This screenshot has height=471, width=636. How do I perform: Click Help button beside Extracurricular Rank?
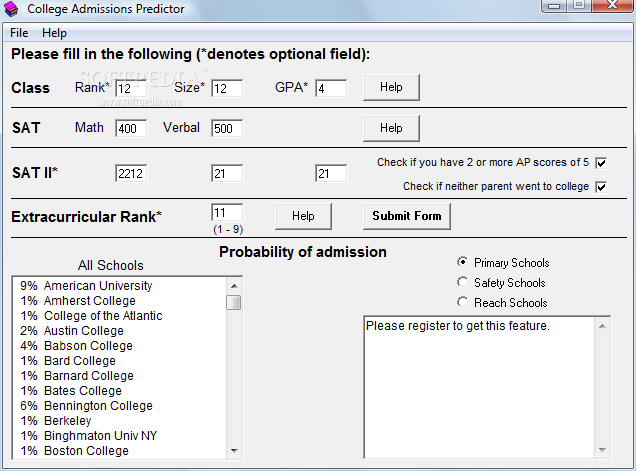[x=303, y=216]
